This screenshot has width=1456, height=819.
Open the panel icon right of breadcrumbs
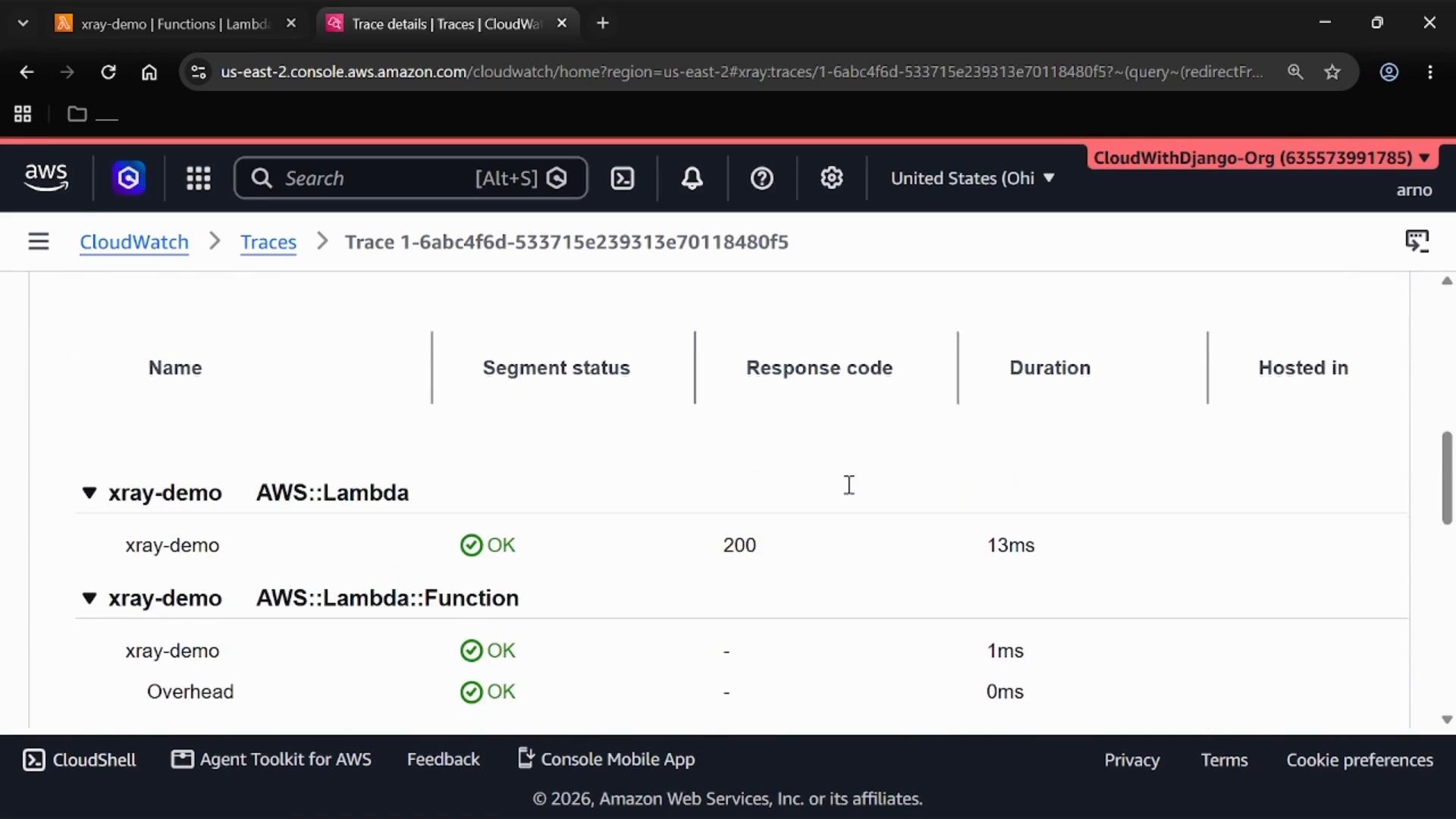click(x=1417, y=241)
